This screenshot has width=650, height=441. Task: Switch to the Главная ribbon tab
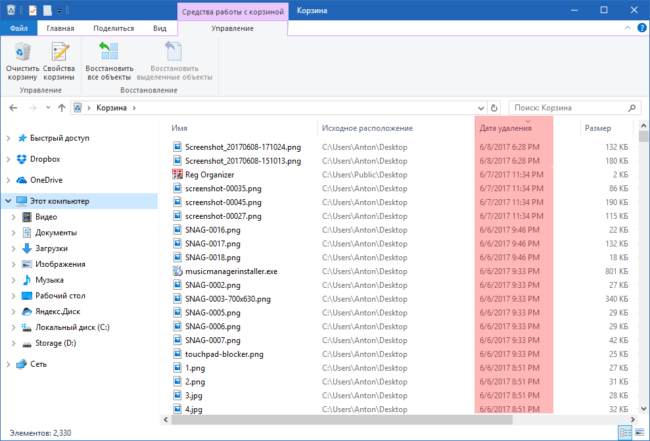tap(60, 28)
